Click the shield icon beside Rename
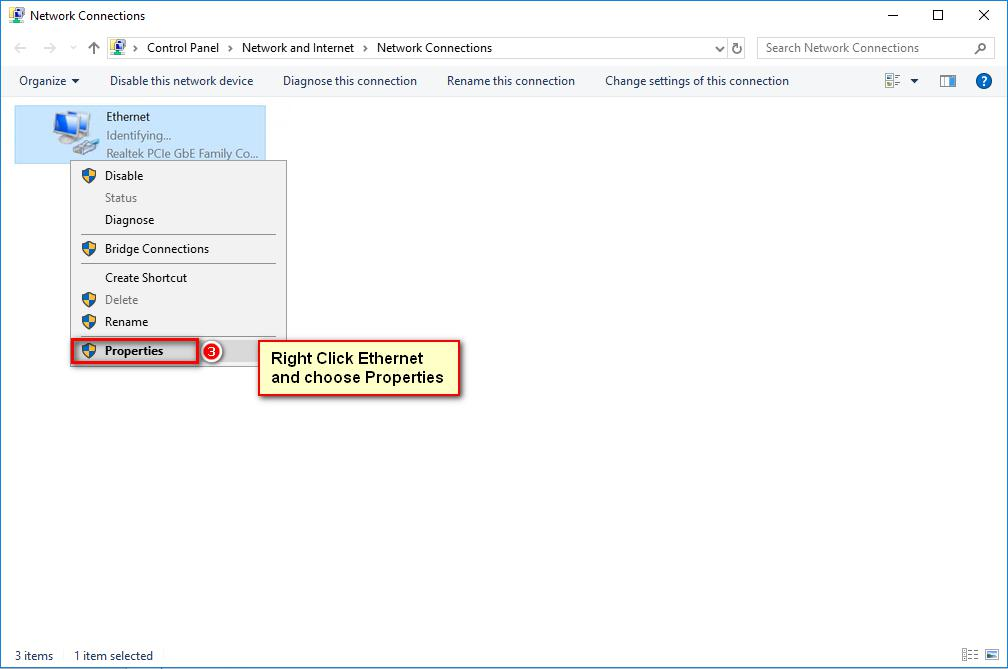The image size is (1008, 669). (x=89, y=321)
